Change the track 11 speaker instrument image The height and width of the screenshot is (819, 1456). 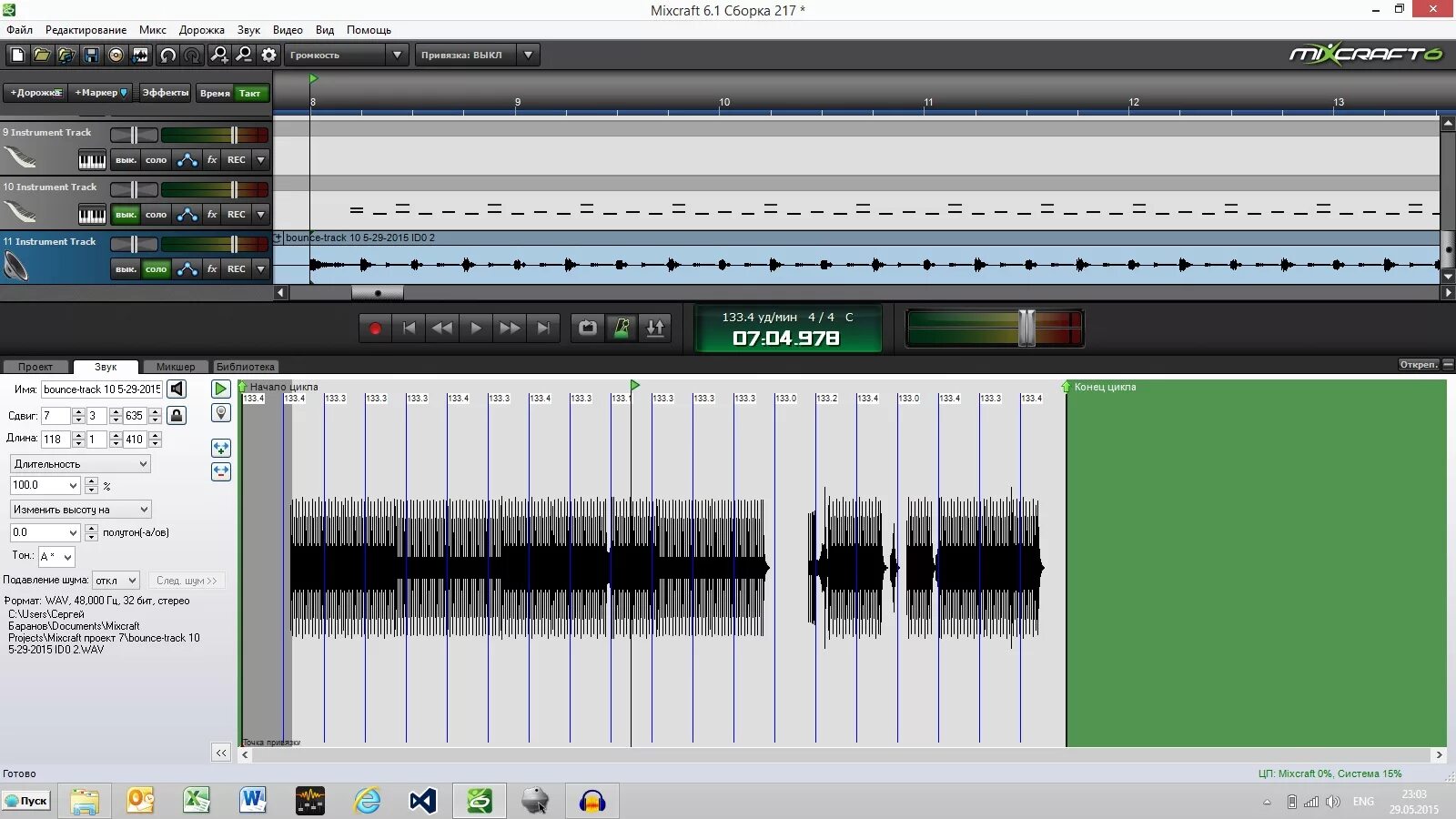tap(16, 266)
